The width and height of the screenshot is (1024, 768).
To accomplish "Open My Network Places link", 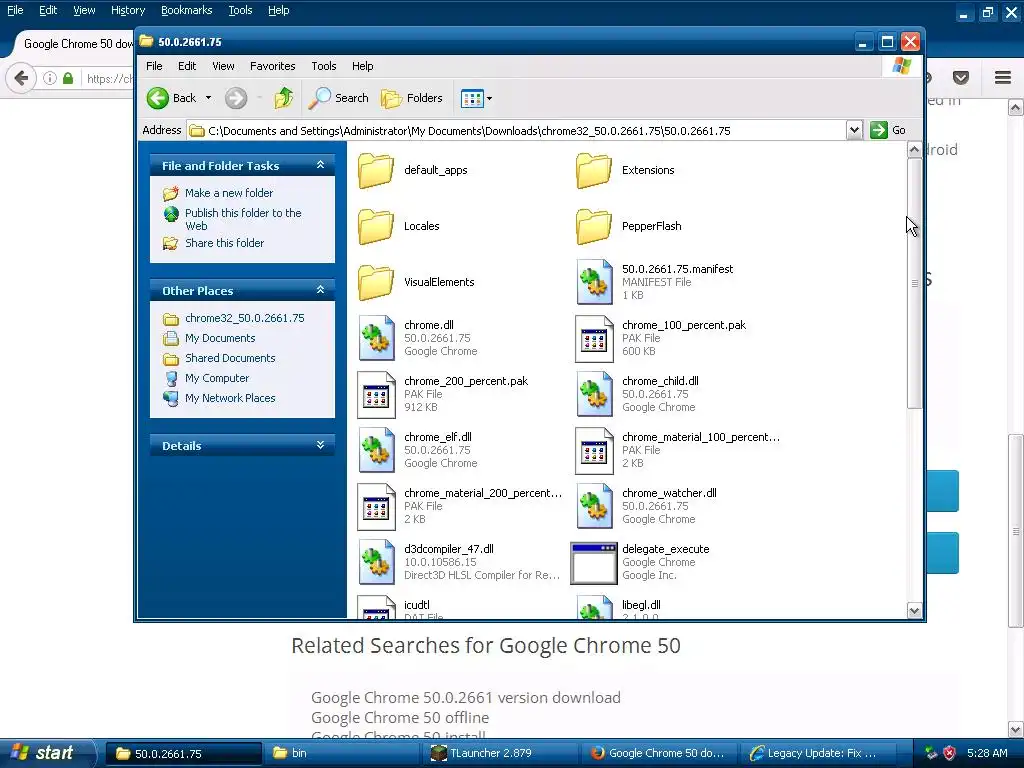I will coord(230,398).
